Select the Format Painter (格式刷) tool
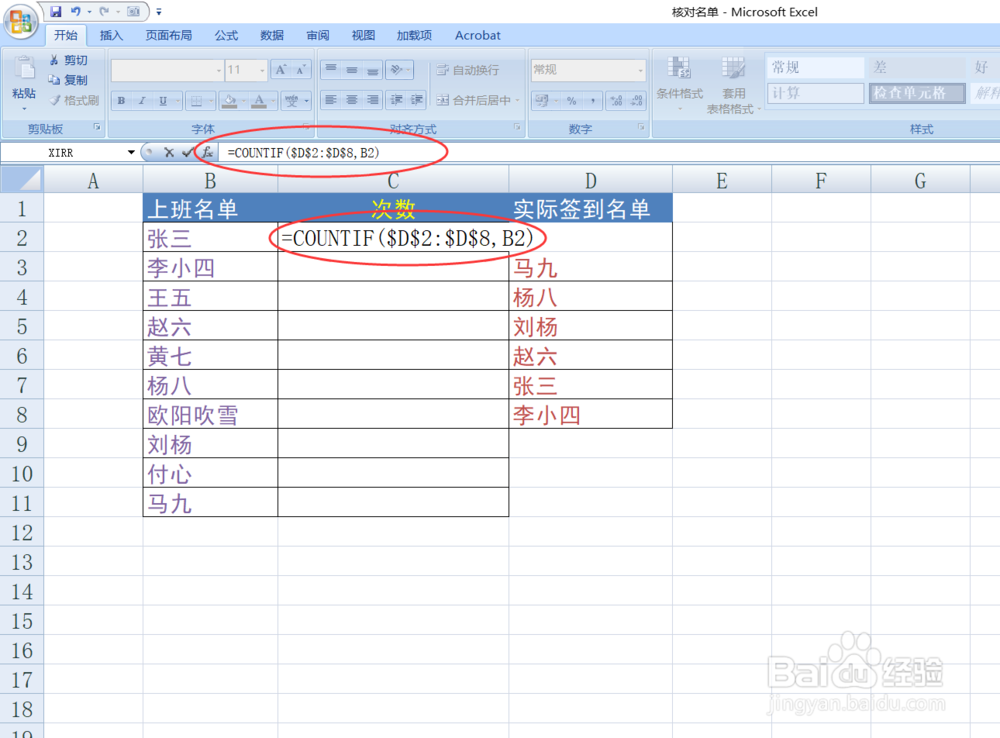The height and width of the screenshot is (738, 1000). [70, 100]
